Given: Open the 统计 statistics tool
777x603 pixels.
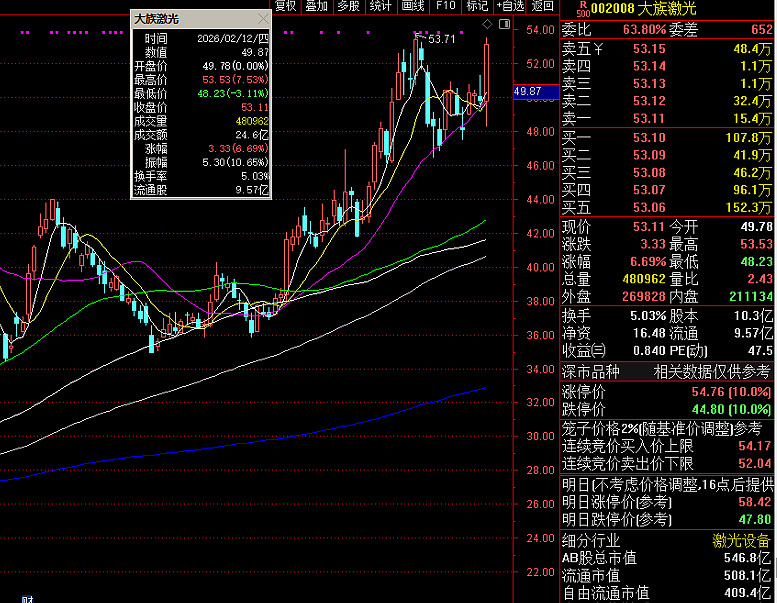Looking at the screenshot, I should 380,6.
